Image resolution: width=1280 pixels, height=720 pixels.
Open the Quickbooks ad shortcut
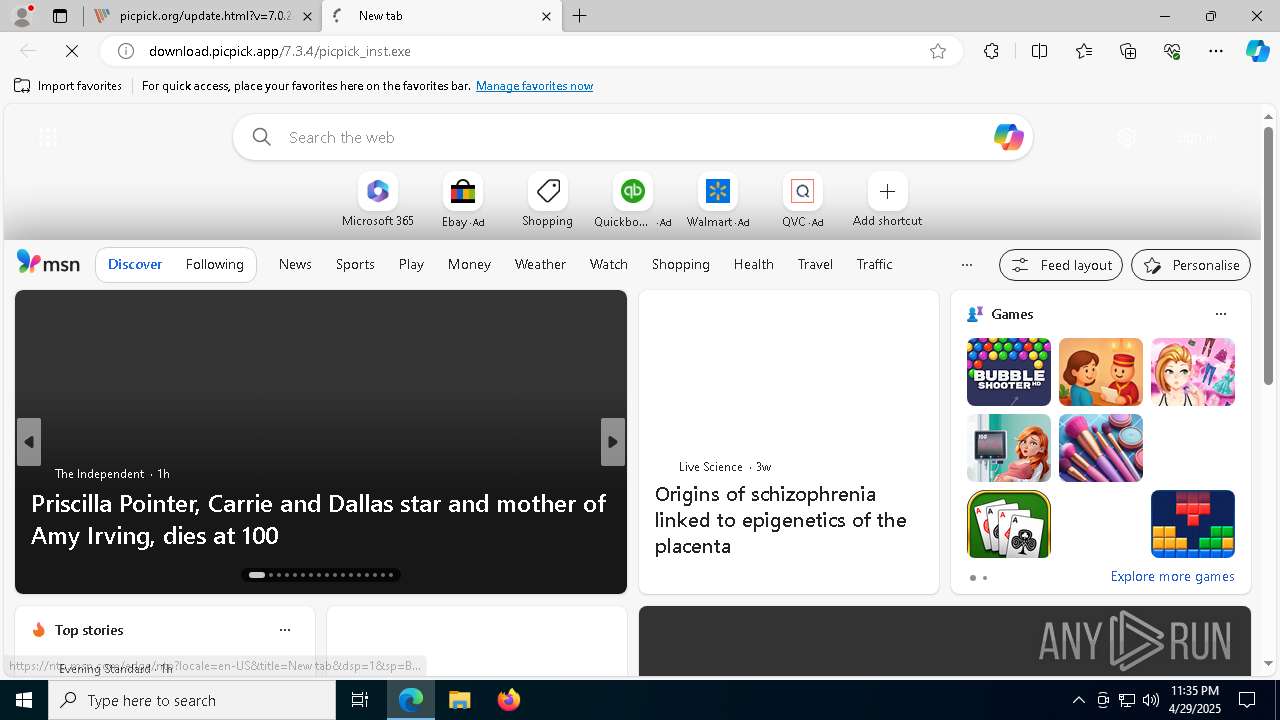pyautogui.click(x=632, y=200)
